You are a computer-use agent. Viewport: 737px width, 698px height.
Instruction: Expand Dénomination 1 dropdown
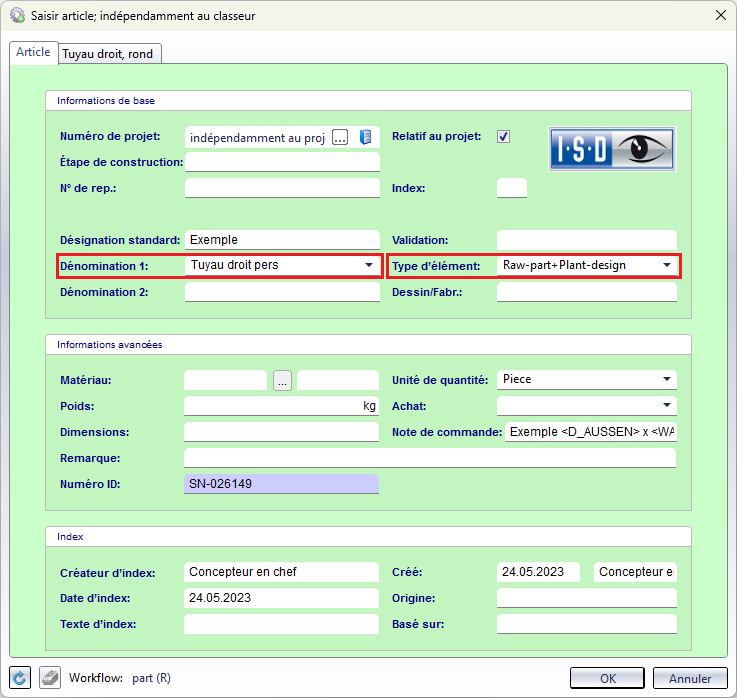369,265
